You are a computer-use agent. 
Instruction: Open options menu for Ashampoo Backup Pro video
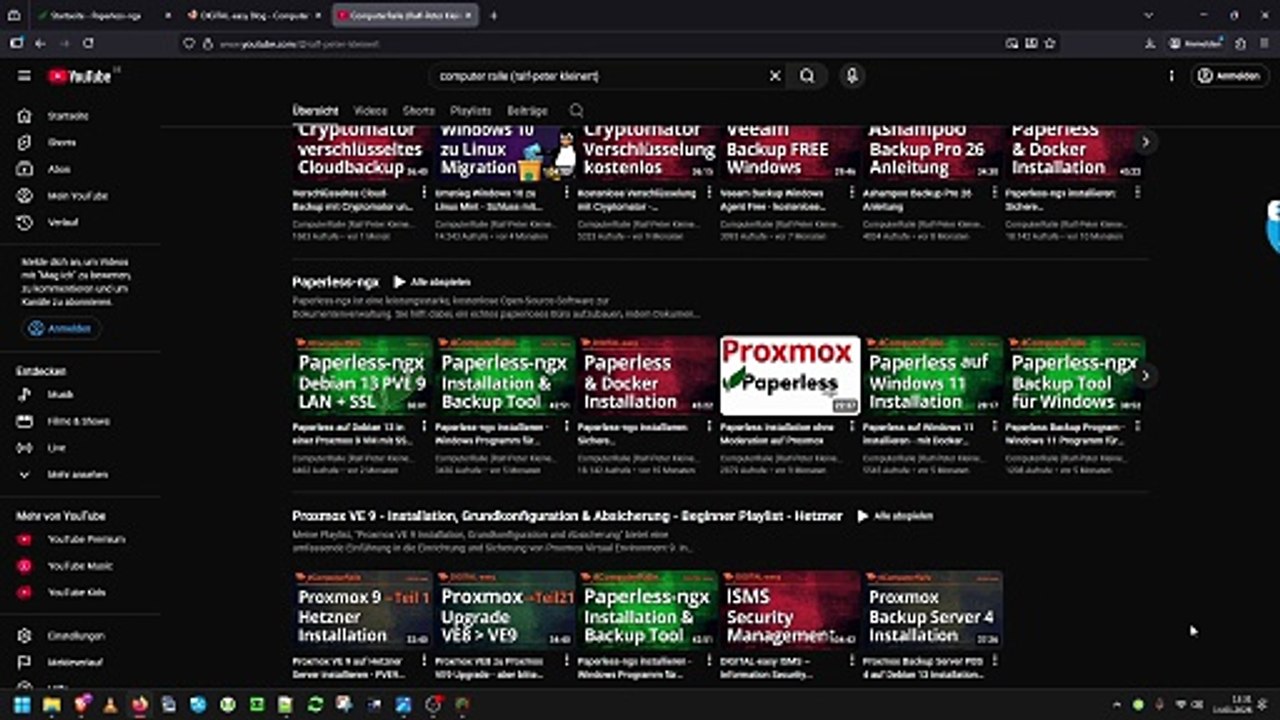pos(994,192)
